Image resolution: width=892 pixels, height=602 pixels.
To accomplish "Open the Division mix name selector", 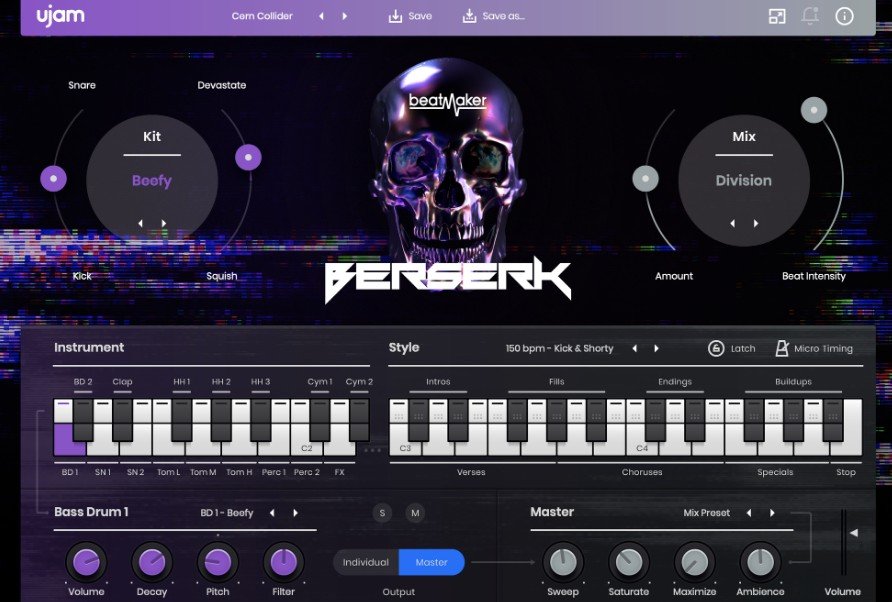I will (x=744, y=180).
